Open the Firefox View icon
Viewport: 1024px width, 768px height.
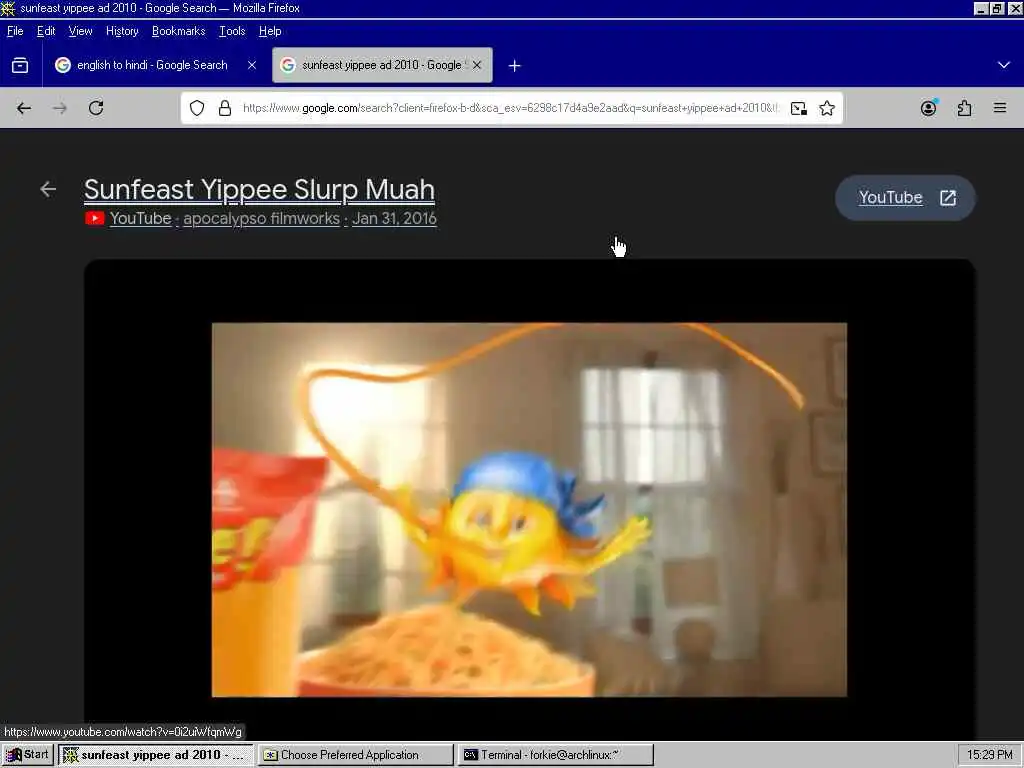tap(20, 65)
